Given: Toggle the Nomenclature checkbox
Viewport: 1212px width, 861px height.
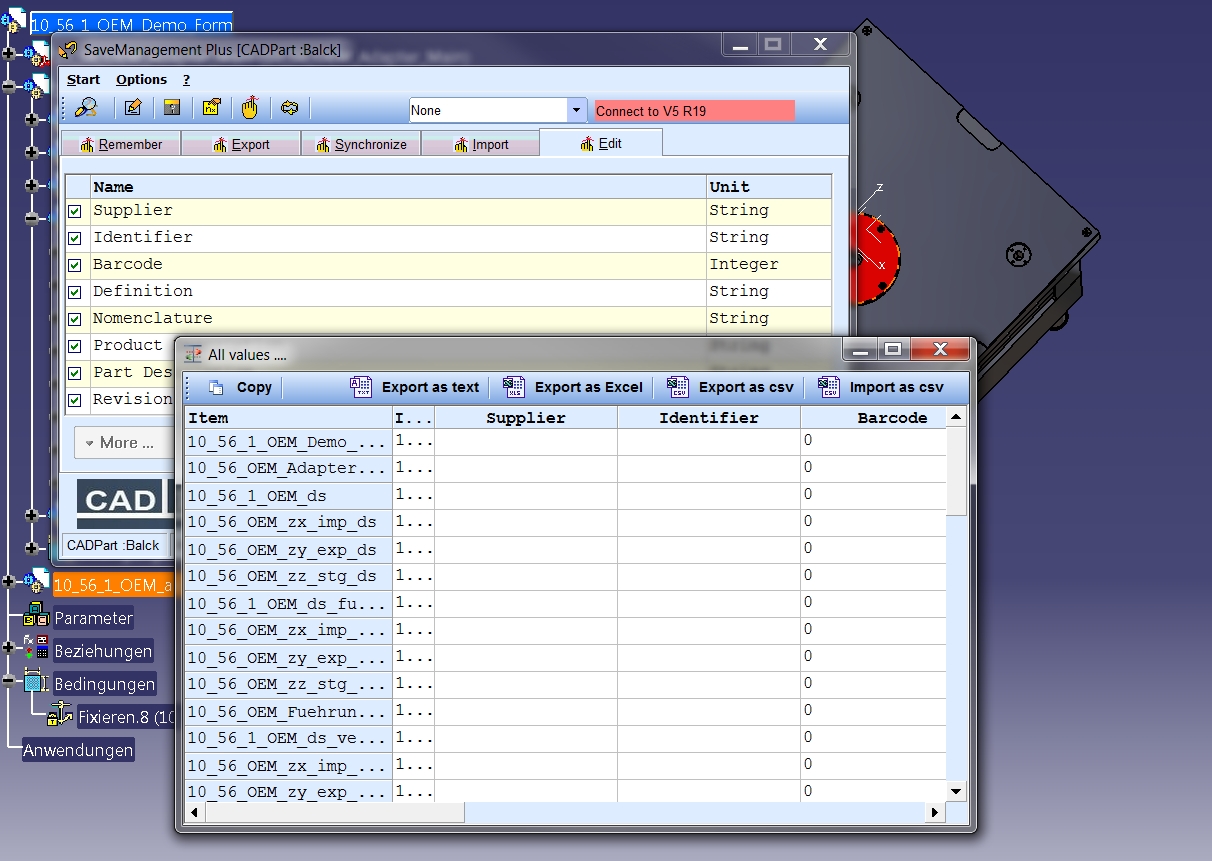Looking at the screenshot, I should point(75,320).
